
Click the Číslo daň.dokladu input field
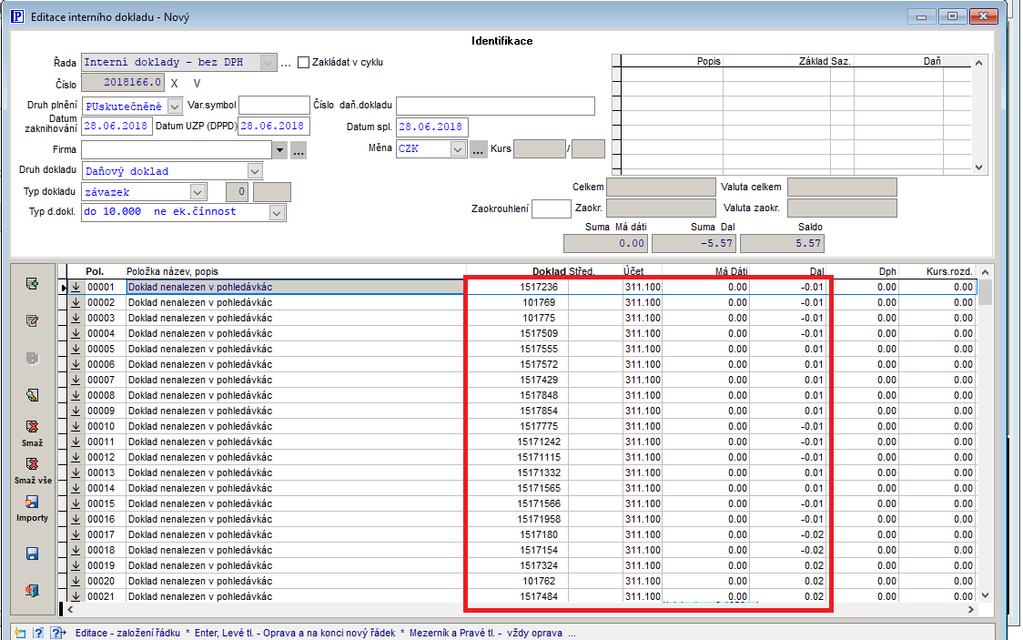[495, 106]
